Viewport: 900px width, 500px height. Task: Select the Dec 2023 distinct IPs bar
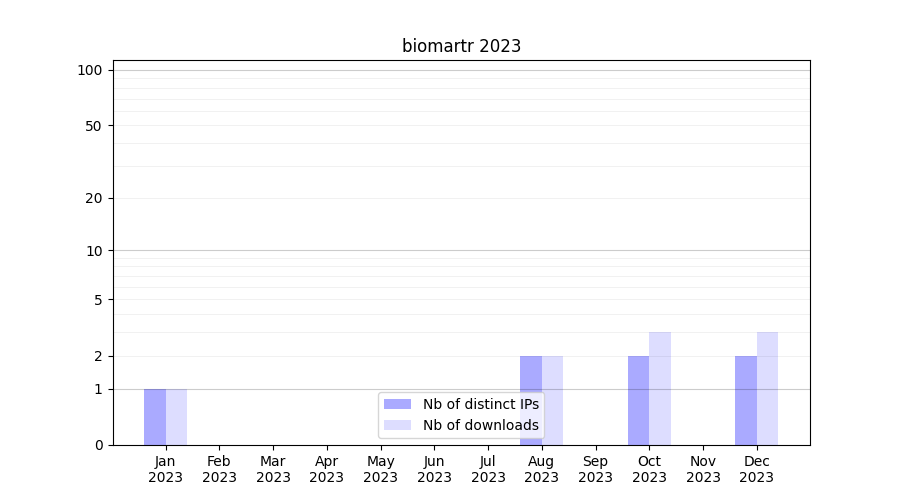coord(746,400)
